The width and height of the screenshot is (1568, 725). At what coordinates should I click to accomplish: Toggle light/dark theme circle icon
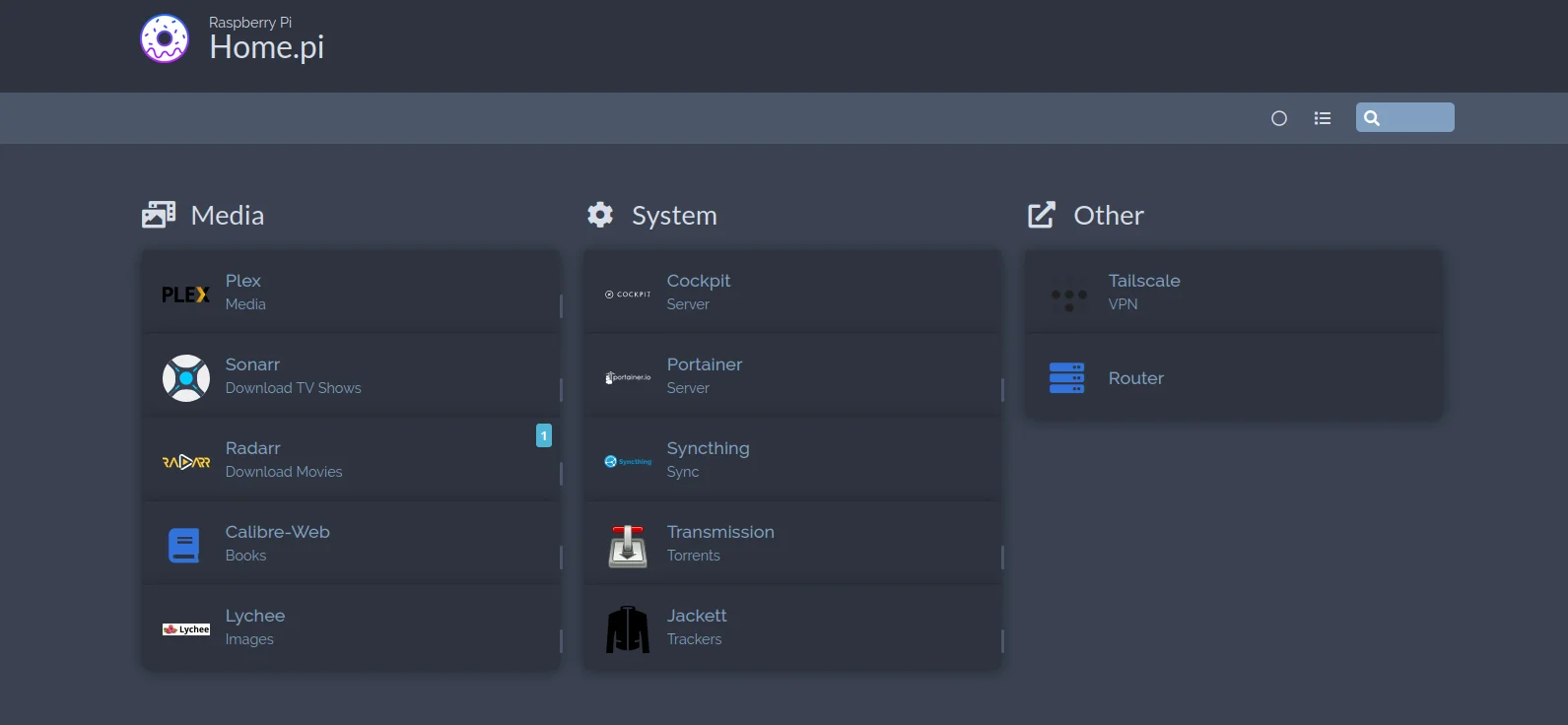tap(1279, 118)
